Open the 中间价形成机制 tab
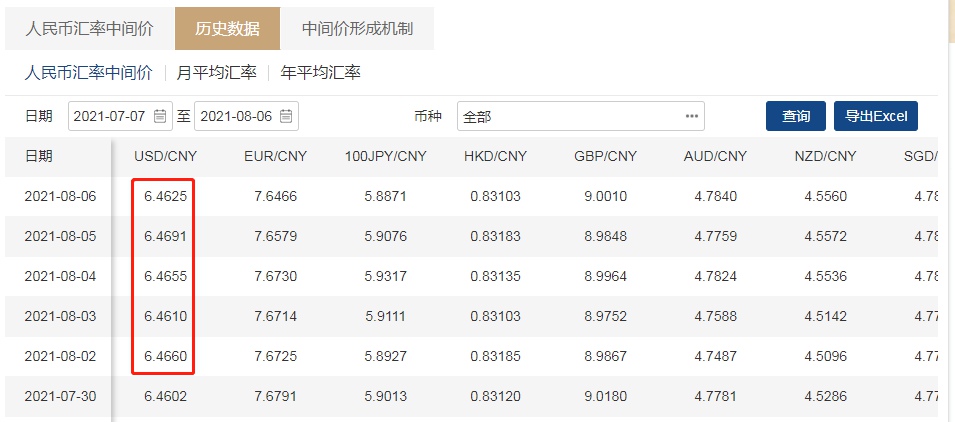 point(357,28)
